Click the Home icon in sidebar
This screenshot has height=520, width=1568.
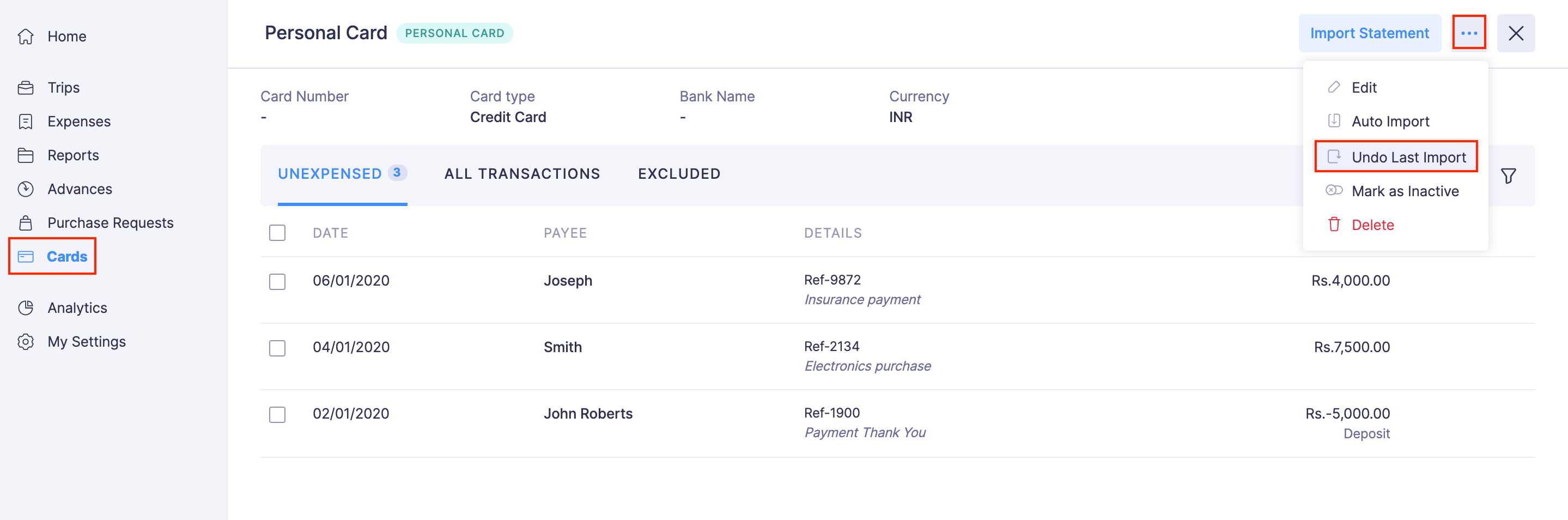pyautogui.click(x=26, y=37)
